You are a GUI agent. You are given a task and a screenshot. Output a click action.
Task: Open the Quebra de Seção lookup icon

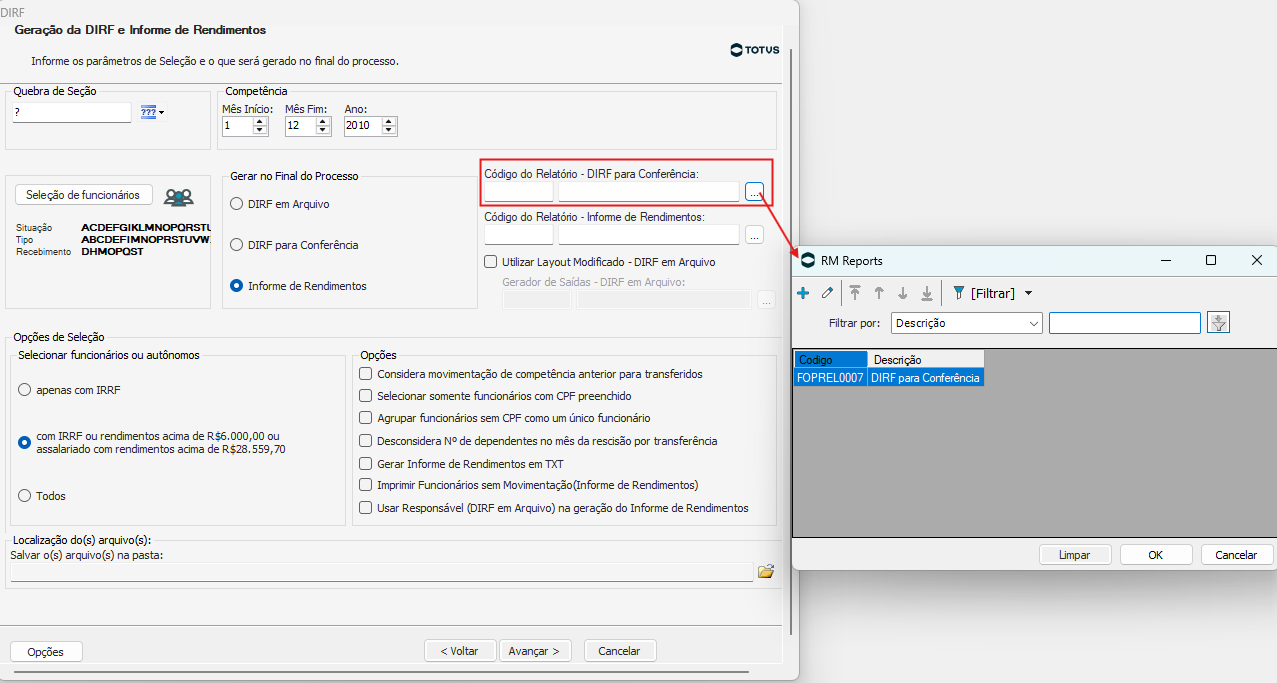(x=148, y=112)
